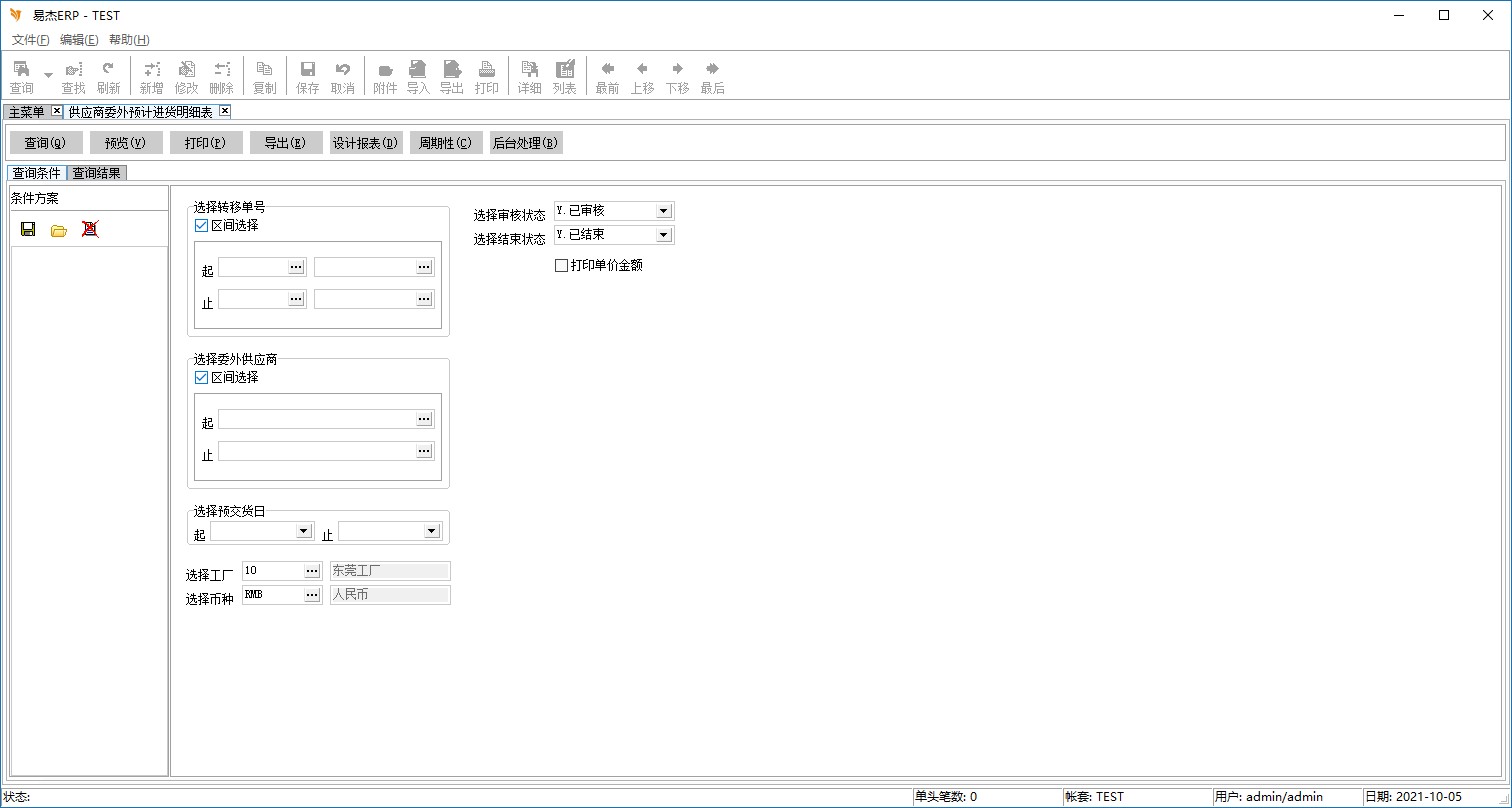
Task: Enable the 打印单价金额 checkbox
Action: (561, 266)
